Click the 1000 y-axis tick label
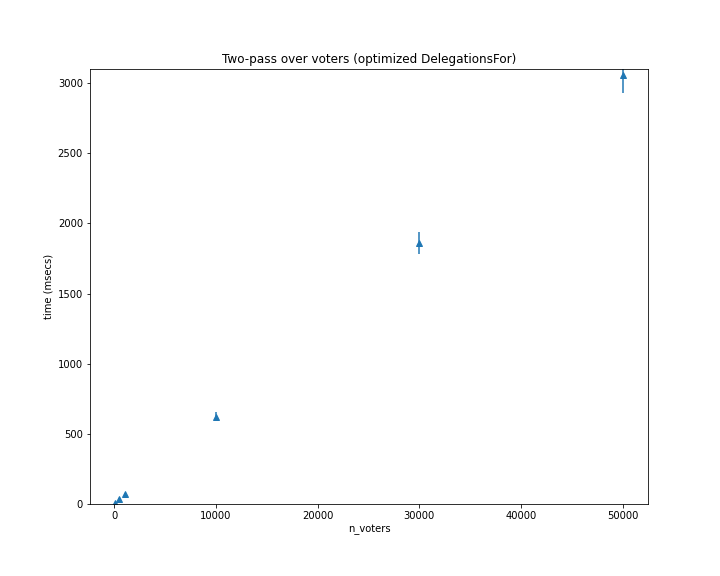This screenshot has height=576, width=720. [70, 364]
